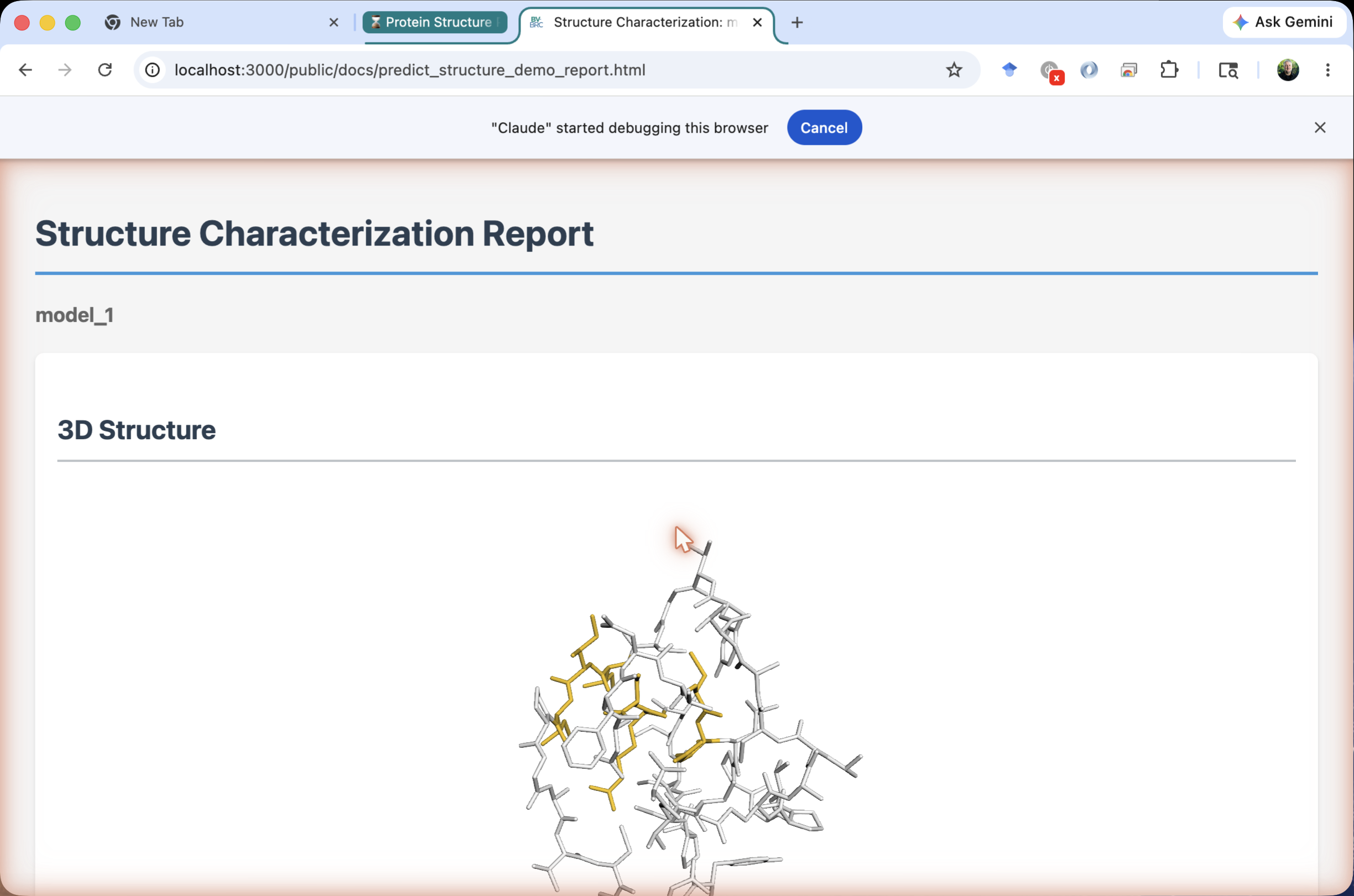Screen dimensions: 1354x896
Task: Open Chrome's three-dot menu
Action: click(1327, 70)
